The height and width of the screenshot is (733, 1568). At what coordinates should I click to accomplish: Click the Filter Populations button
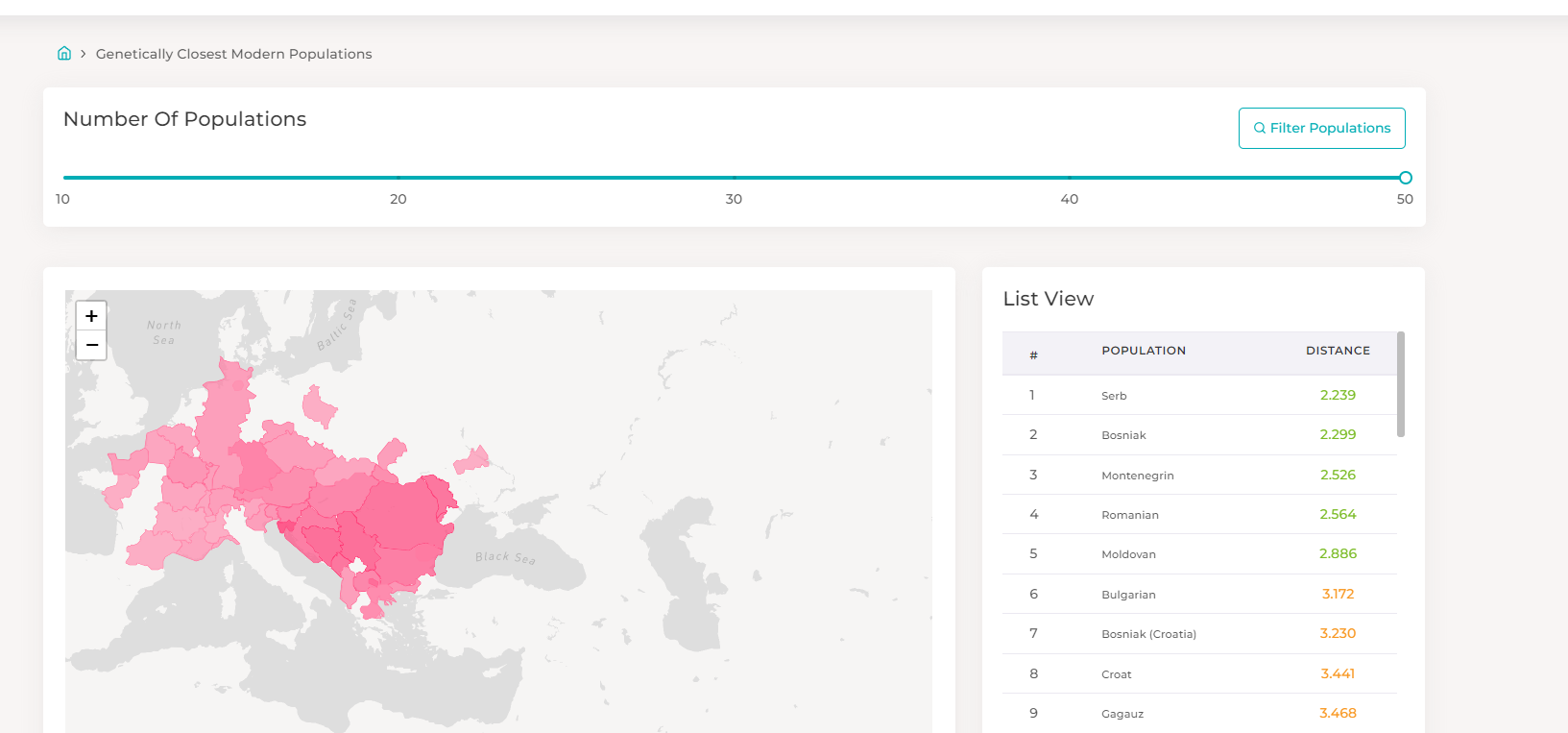coord(1321,128)
